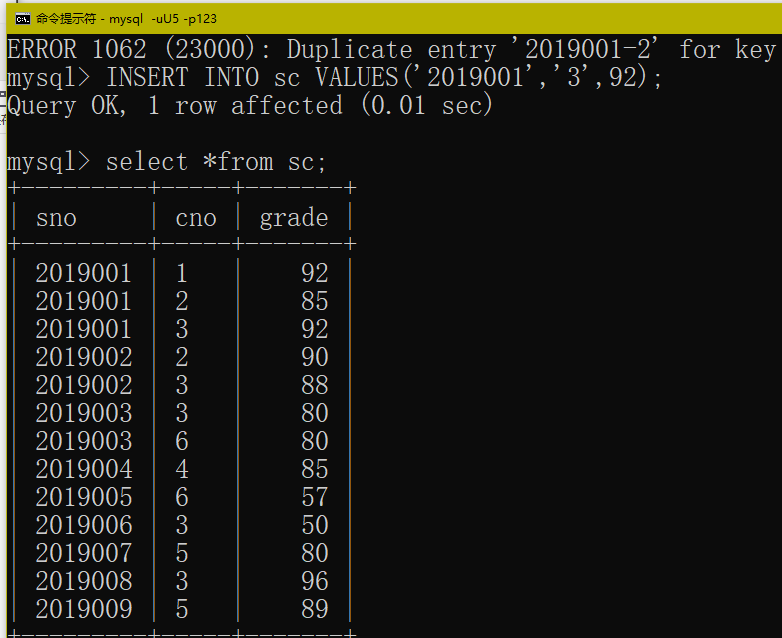Click cno value 4 in the 2019004 row
Viewport: 782px width, 638px height.
pos(182,469)
